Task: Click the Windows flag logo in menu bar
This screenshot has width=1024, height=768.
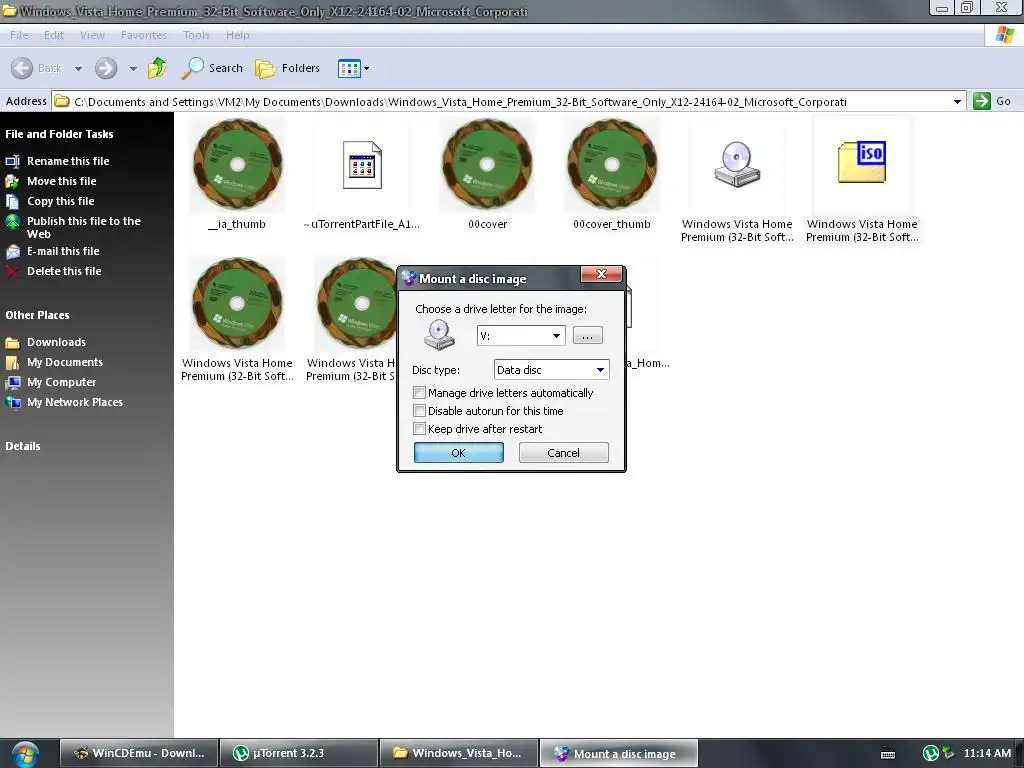Action: click(1004, 35)
